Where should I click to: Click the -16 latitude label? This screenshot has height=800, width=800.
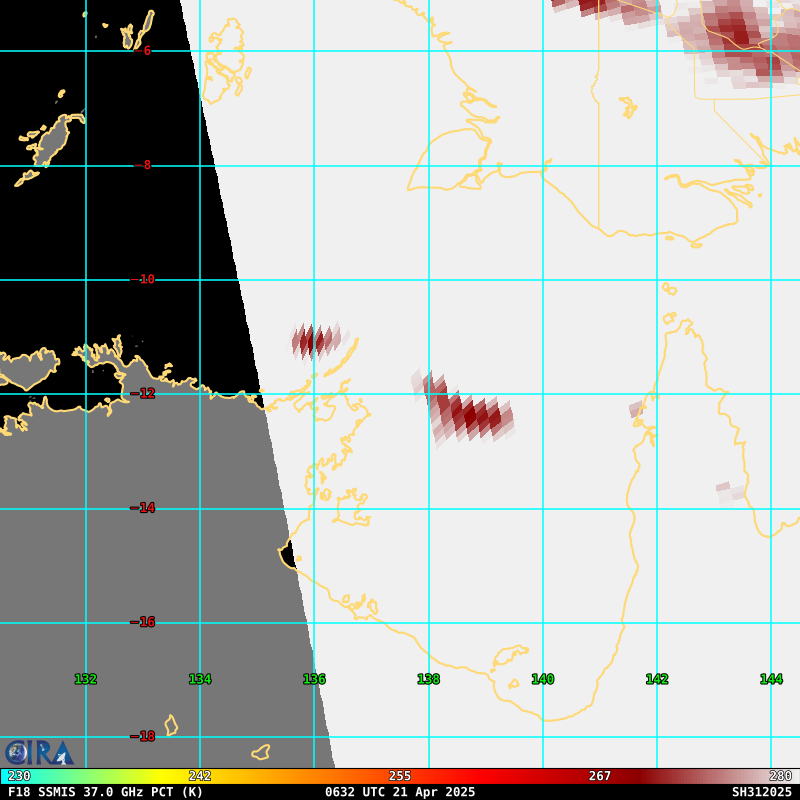(x=143, y=622)
